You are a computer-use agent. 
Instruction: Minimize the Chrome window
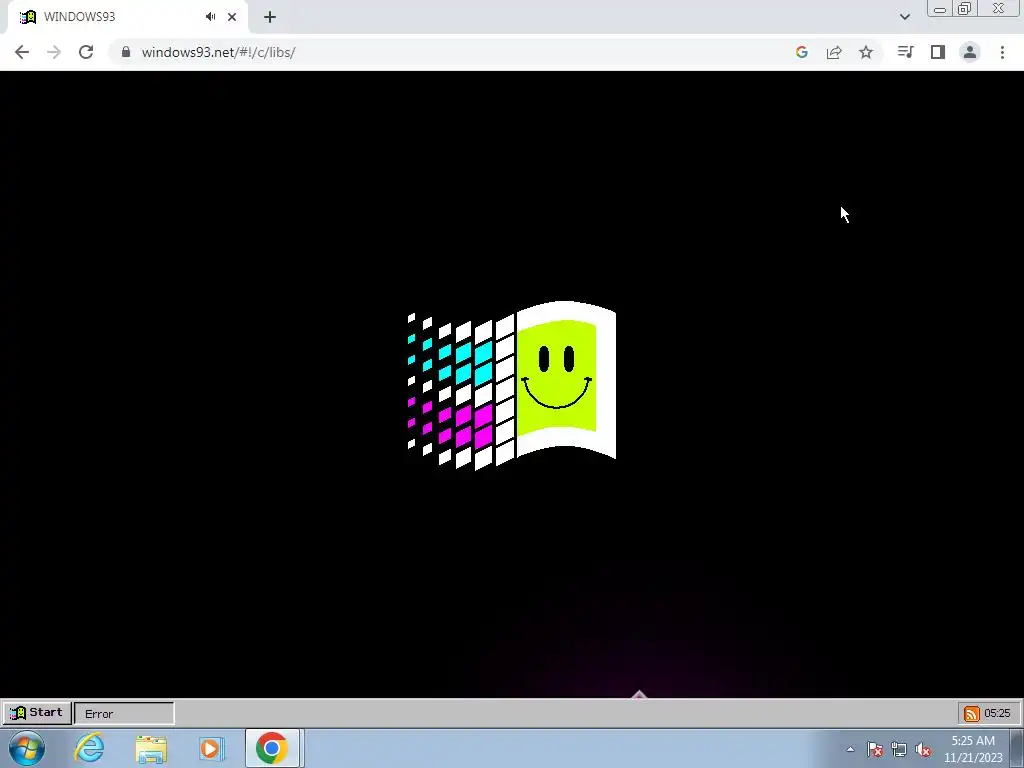[940, 8]
